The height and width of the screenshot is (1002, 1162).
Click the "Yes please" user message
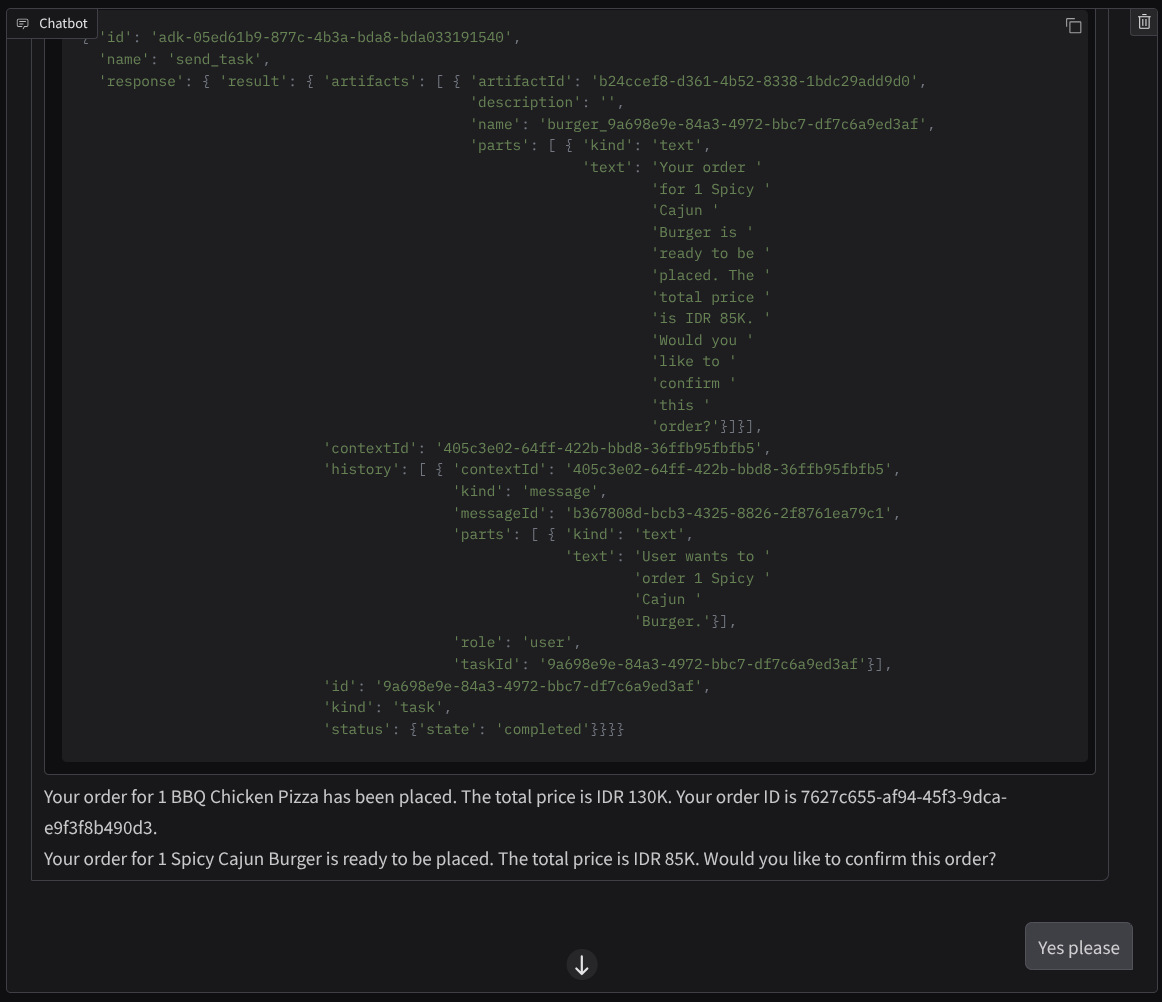point(1078,947)
